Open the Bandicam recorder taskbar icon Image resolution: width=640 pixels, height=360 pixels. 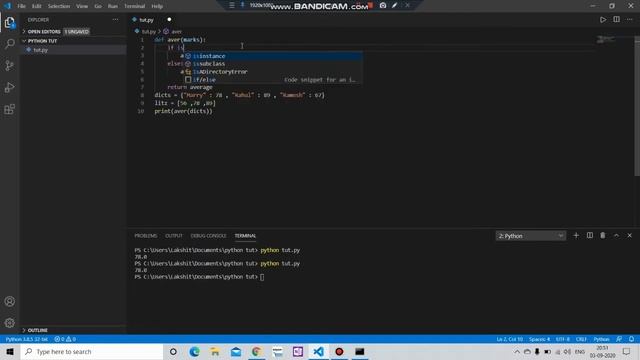tap(339, 351)
